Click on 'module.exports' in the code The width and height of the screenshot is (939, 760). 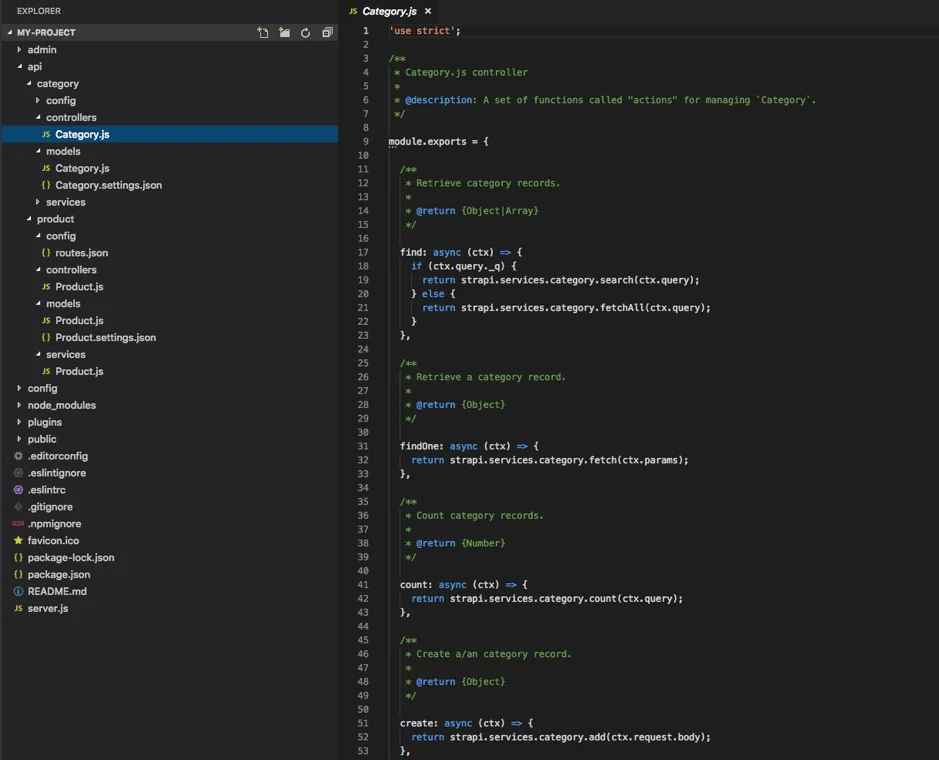point(427,141)
